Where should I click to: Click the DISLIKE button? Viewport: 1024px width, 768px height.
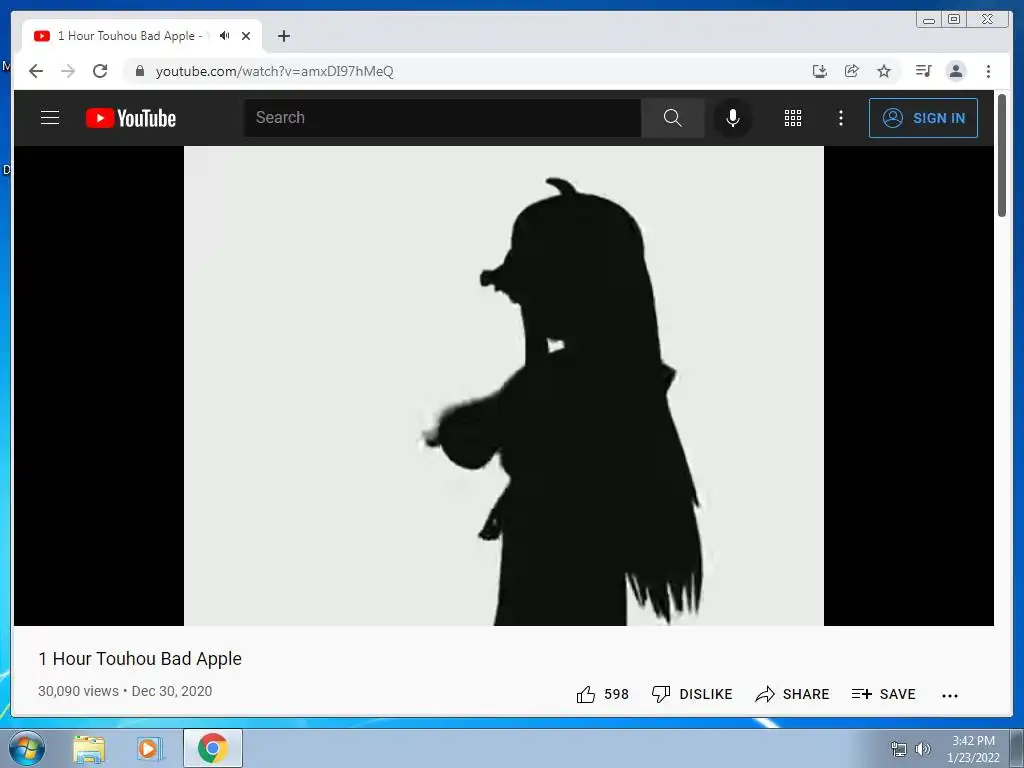(692, 694)
